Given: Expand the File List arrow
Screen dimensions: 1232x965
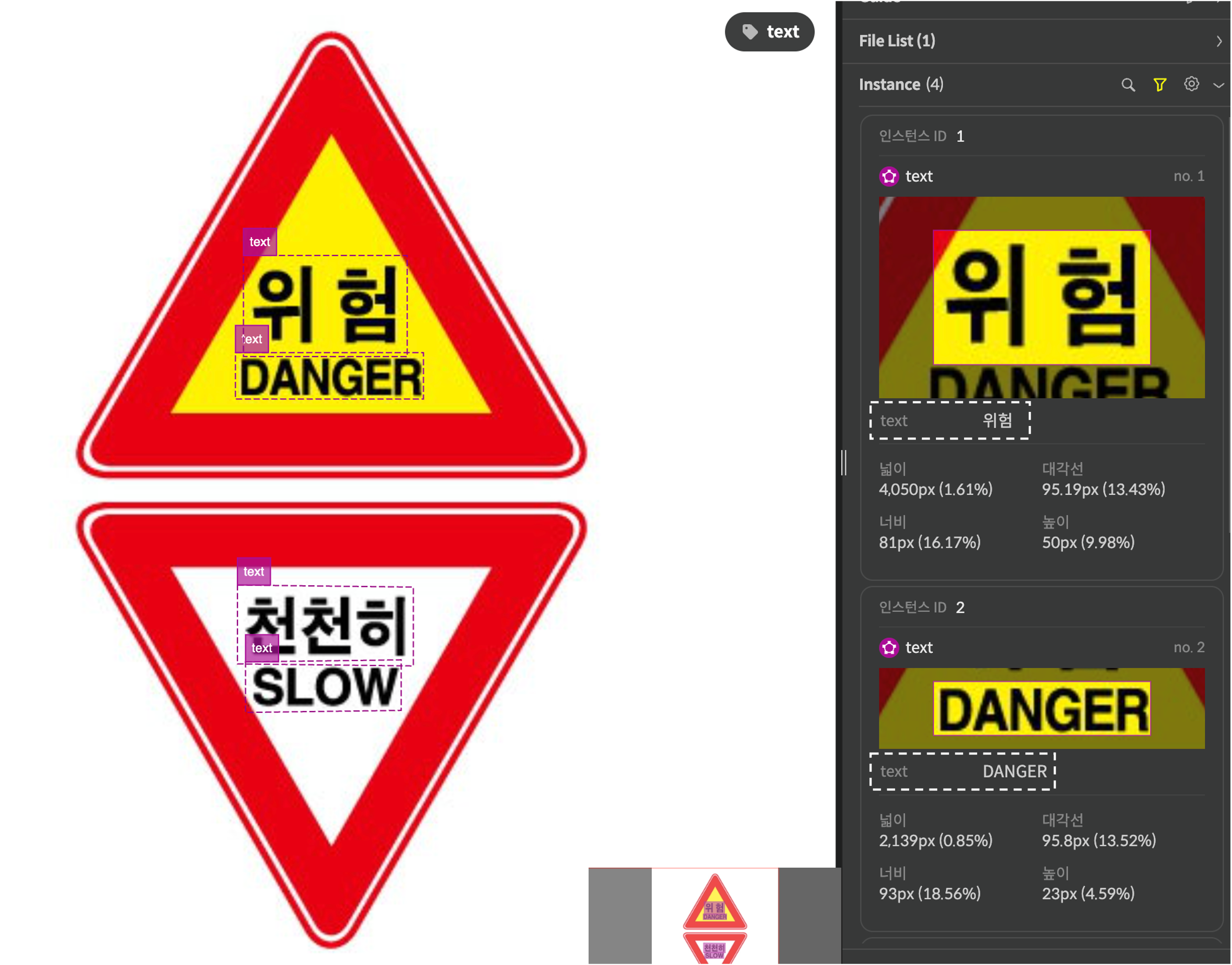Looking at the screenshot, I should pos(1218,41).
